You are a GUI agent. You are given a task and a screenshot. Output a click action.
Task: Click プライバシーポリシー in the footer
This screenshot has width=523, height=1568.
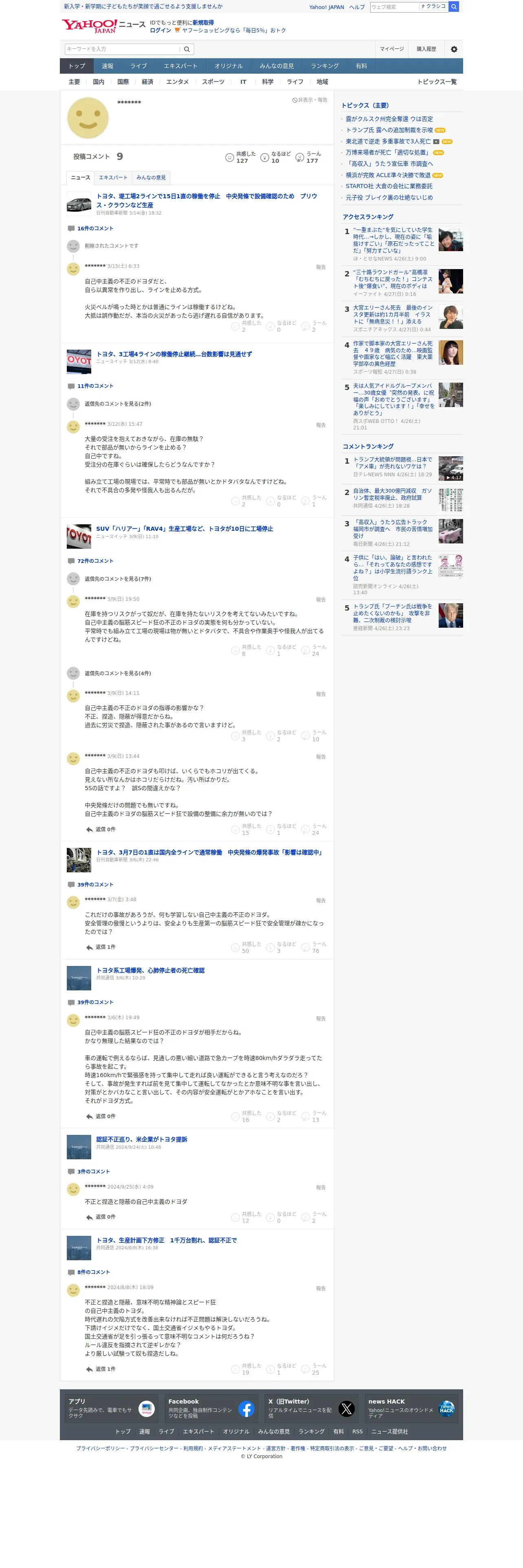(x=101, y=1449)
